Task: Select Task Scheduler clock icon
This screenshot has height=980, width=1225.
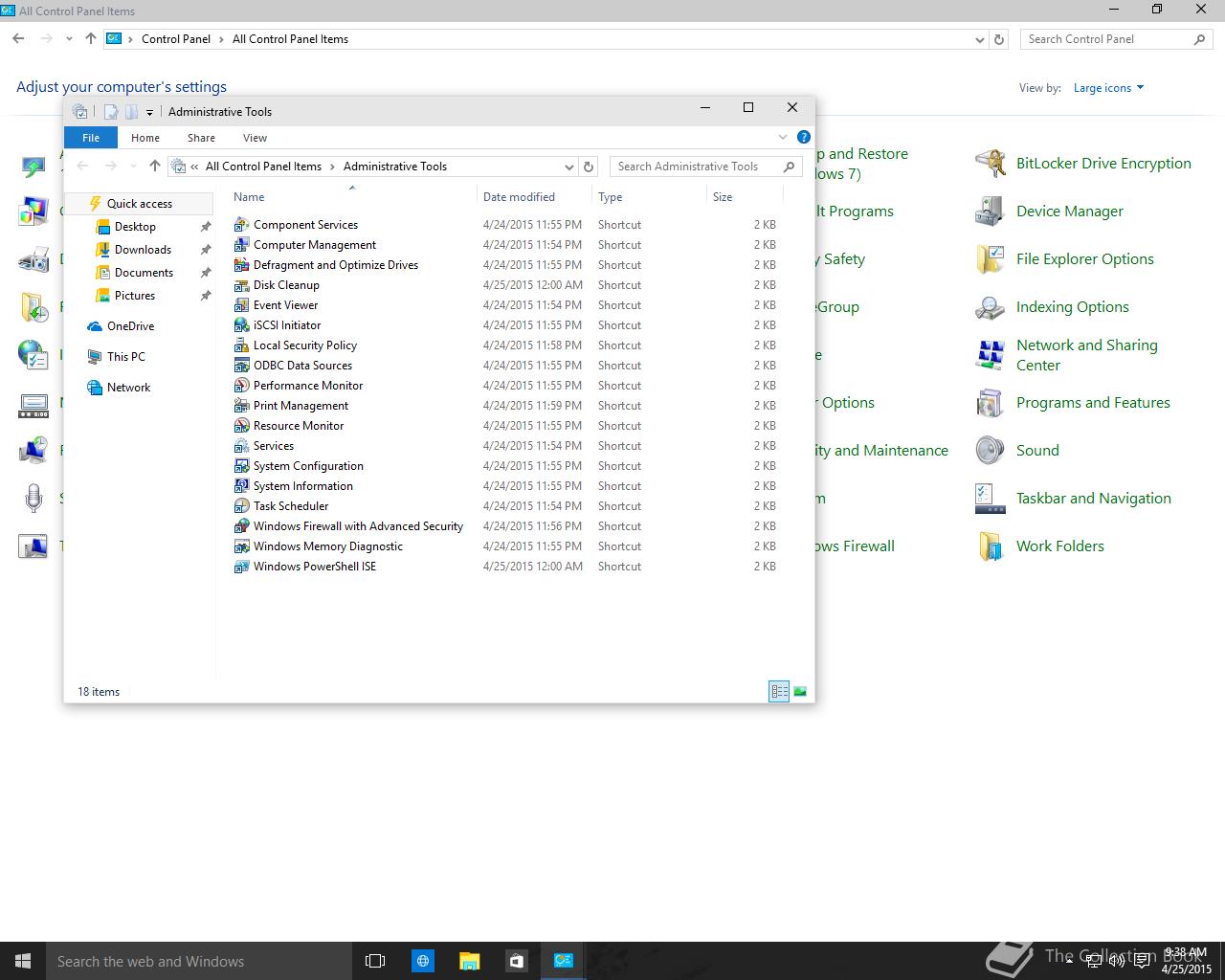Action: pyautogui.click(x=242, y=506)
